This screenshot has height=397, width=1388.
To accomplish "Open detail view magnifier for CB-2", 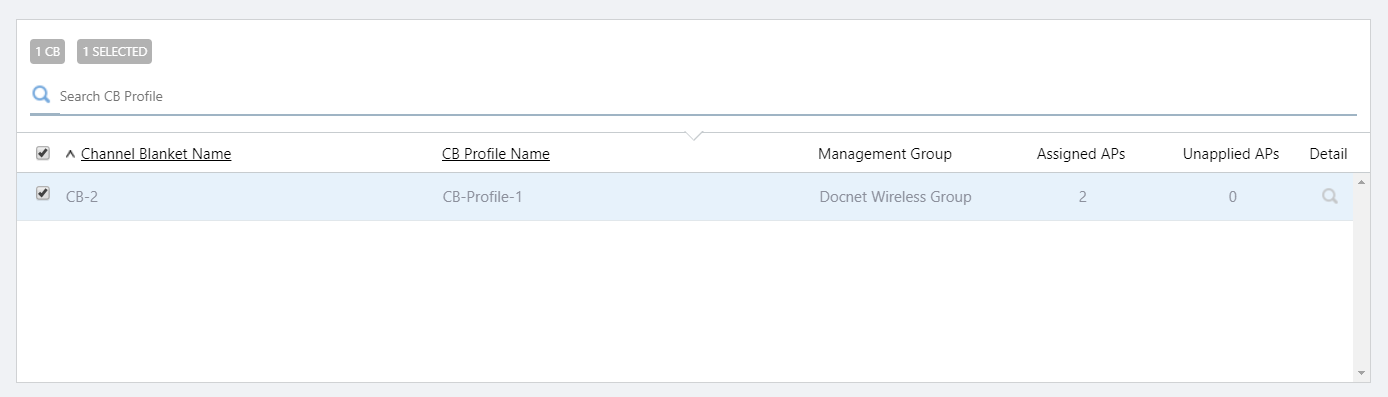I will [x=1329, y=197].
